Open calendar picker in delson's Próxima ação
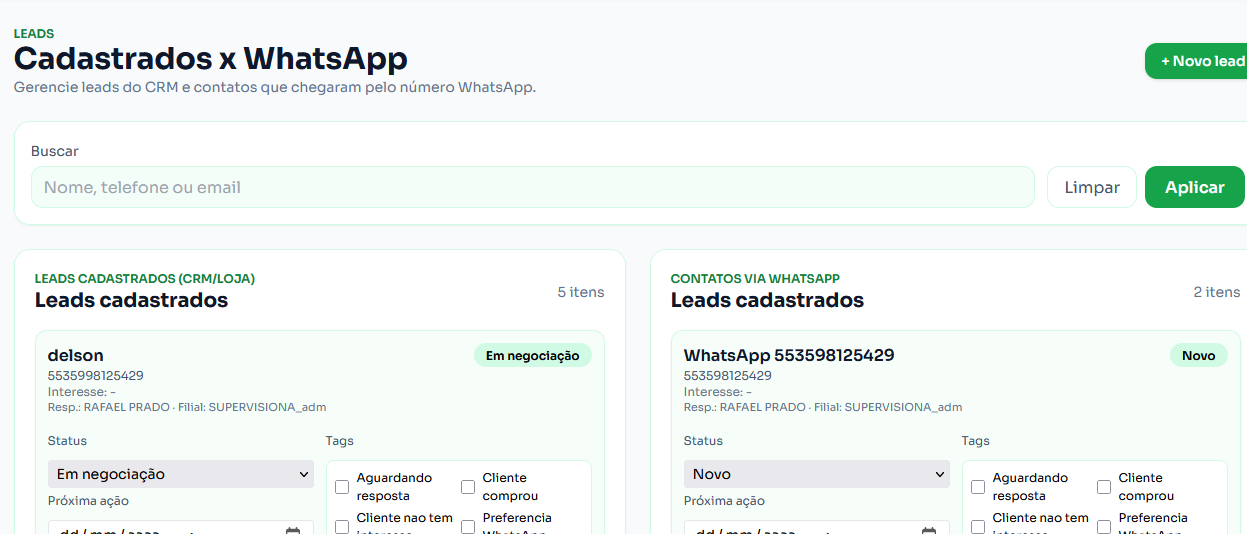 coord(293,530)
